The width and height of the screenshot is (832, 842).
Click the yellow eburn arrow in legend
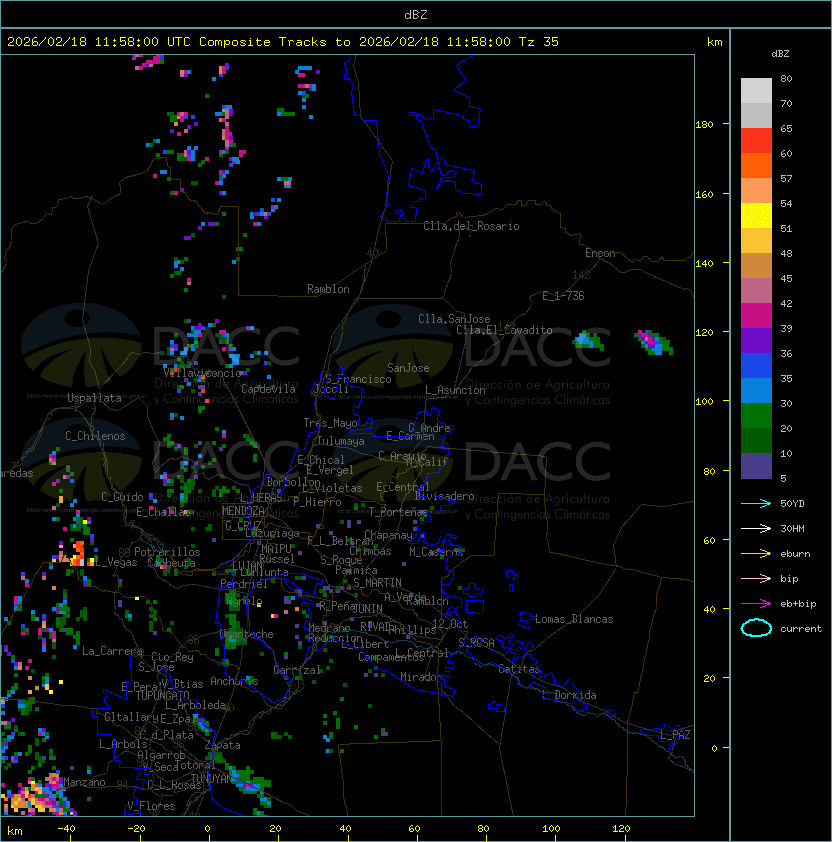tap(756, 554)
